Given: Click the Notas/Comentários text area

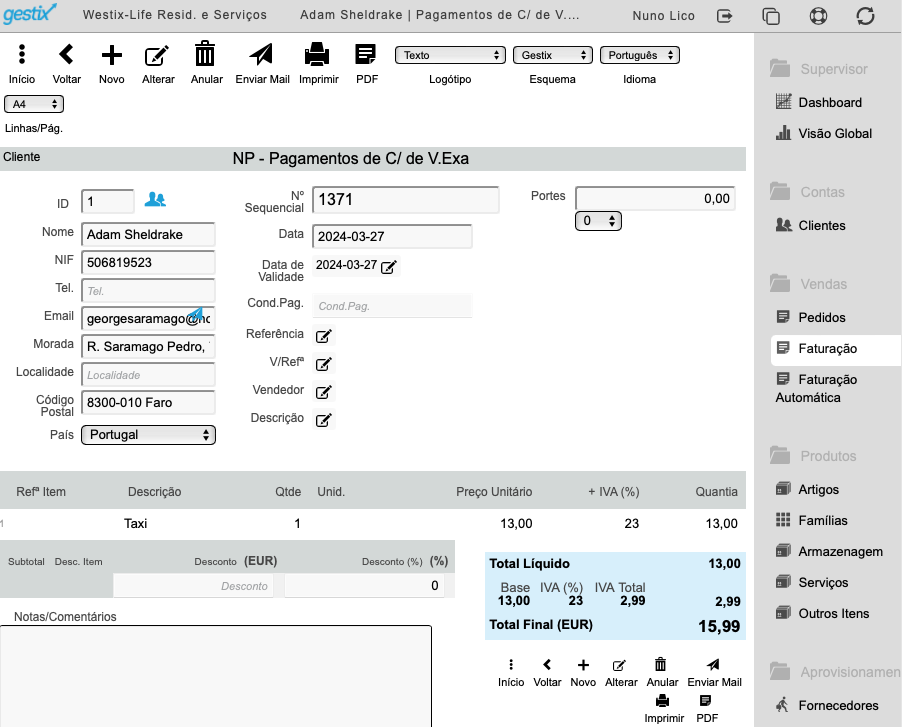Looking at the screenshot, I should click(216, 676).
